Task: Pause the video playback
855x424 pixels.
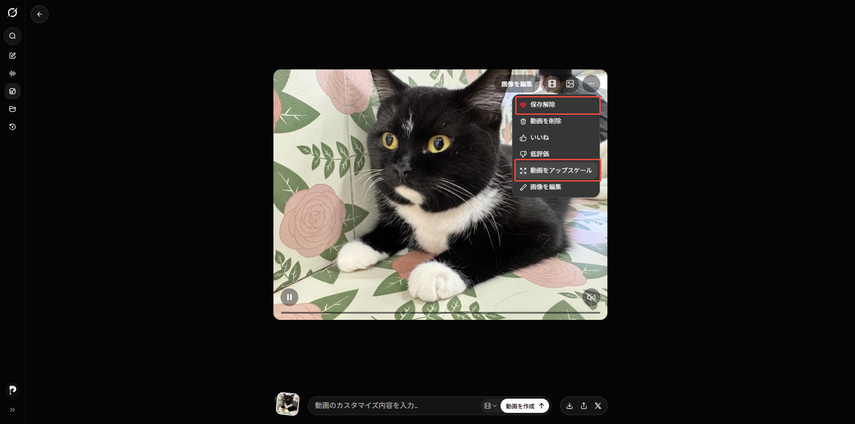Action: (x=290, y=297)
